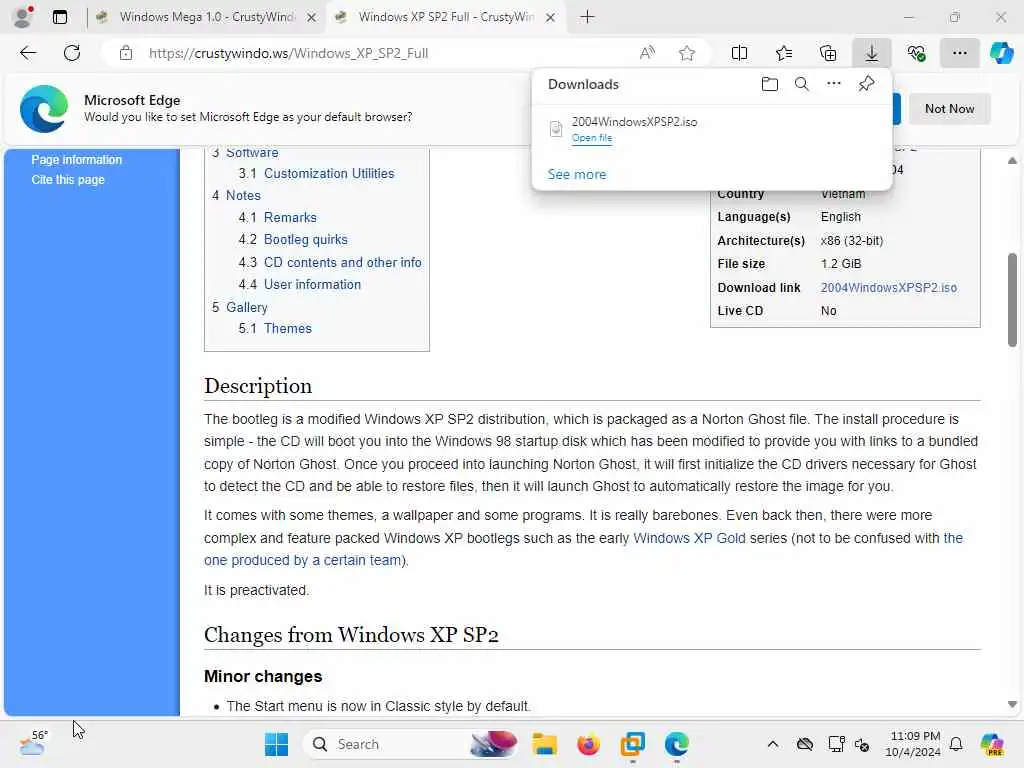Open the weather widget showing 56°
Viewport: 1024px width, 768px height.
click(x=34, y=744)
